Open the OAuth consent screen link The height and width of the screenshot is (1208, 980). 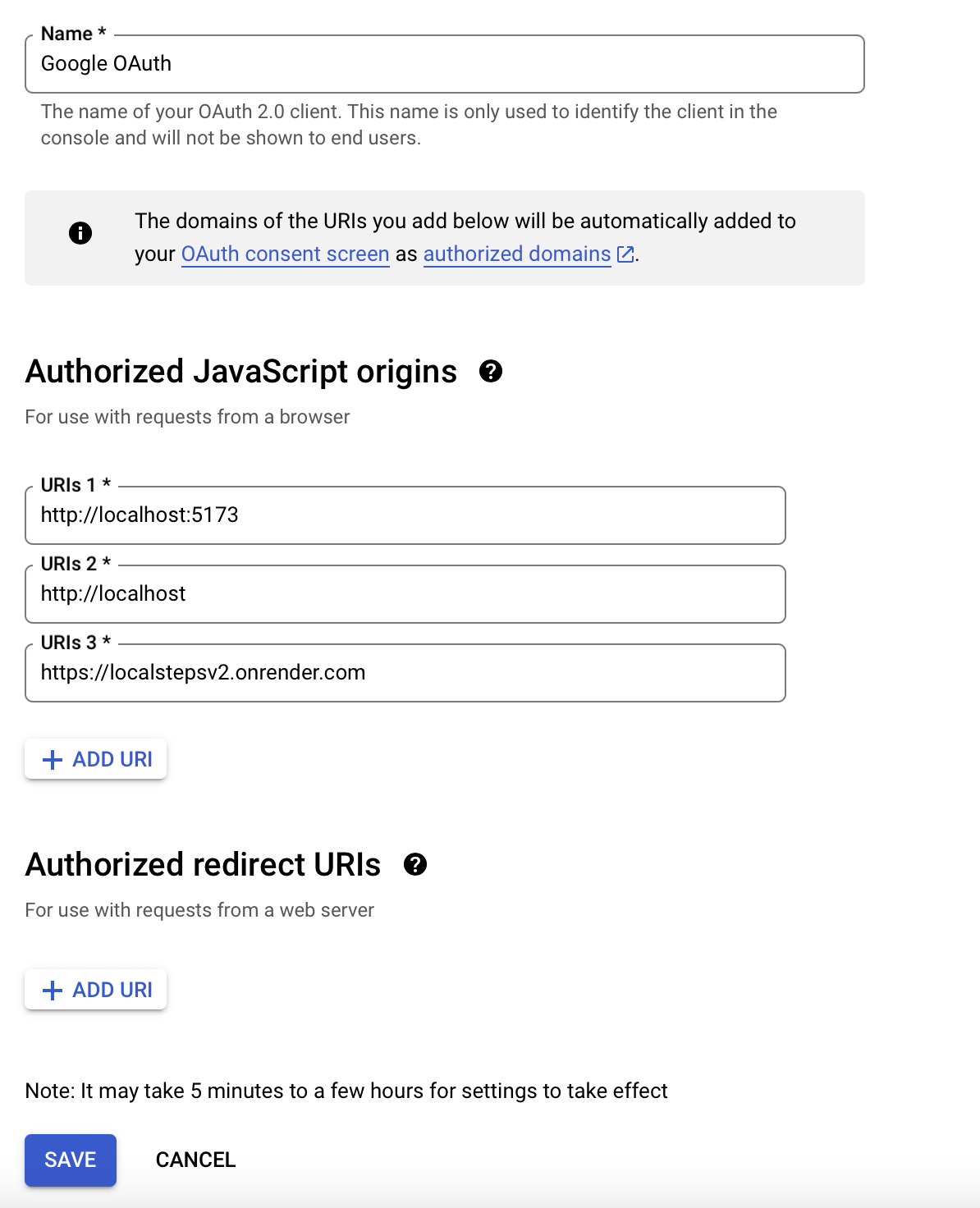[285, 254]
